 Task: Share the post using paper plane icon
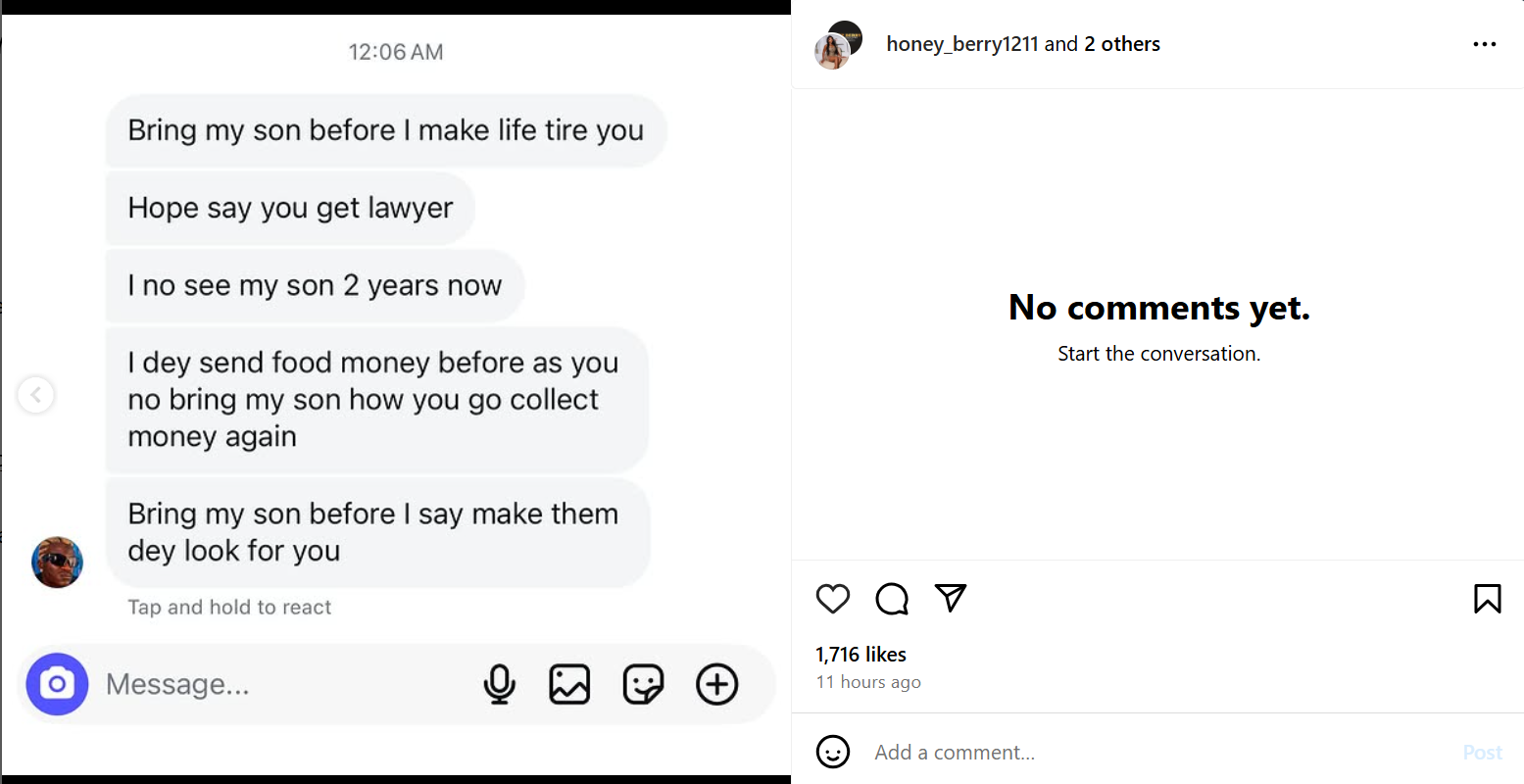tap(951, 598)
